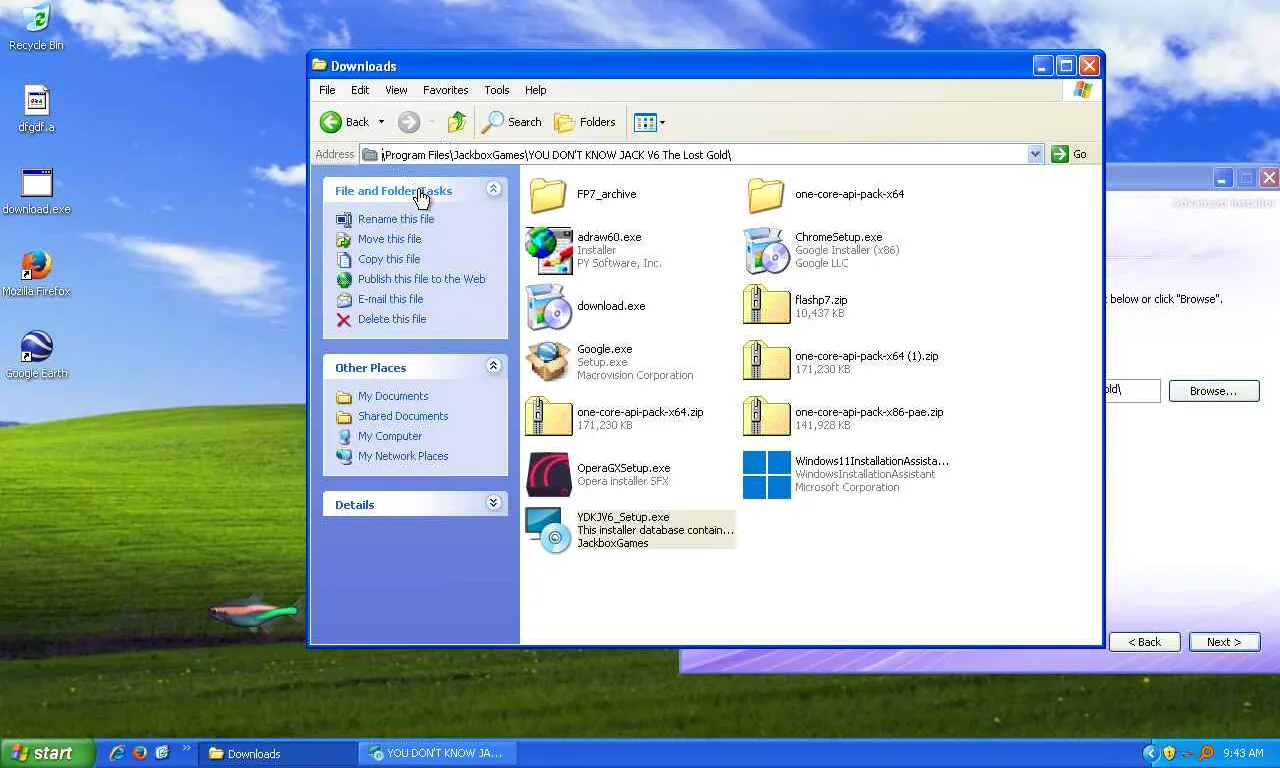
Task: Launch Internet Explorer from Quick Launch
Action: [x=117, y=753]
